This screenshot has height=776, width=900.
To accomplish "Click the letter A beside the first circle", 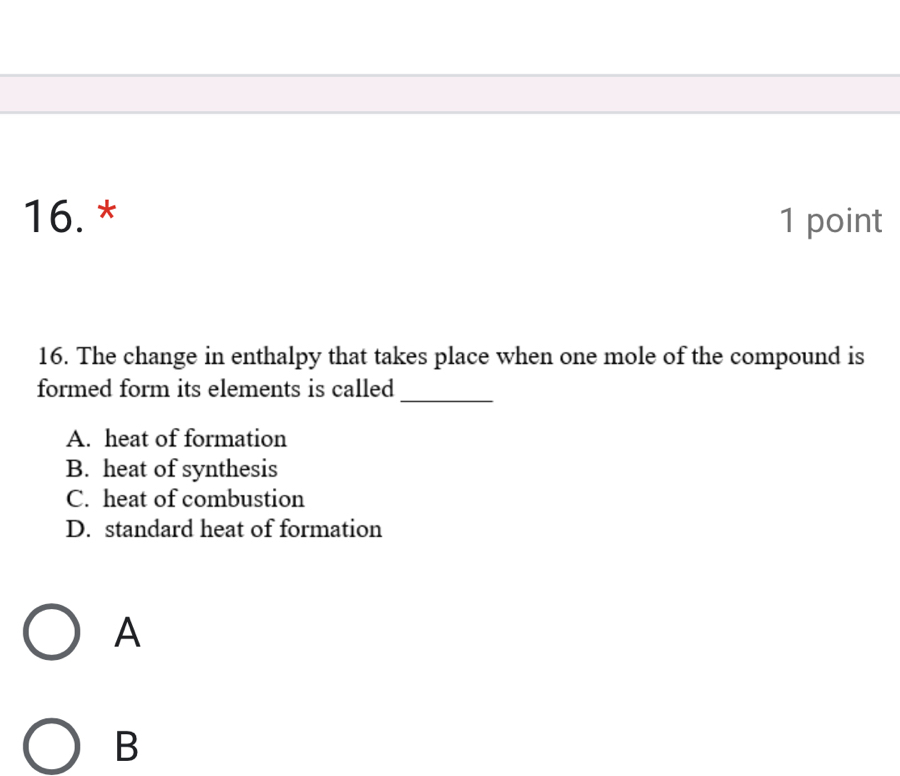I will coord(127,634).
